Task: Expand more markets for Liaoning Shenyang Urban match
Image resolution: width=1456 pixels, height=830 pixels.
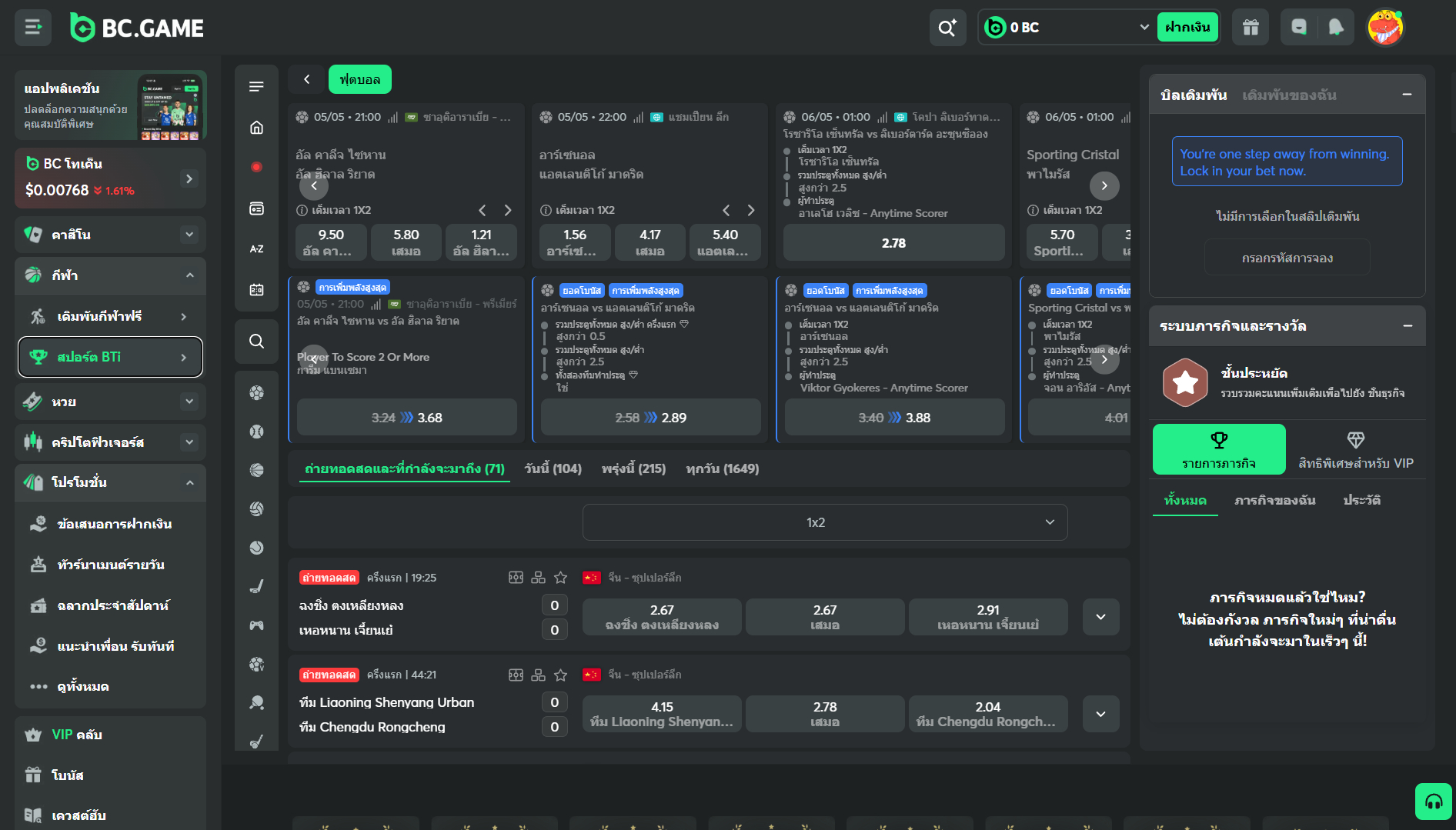Action: click(x=1100, y=714)
